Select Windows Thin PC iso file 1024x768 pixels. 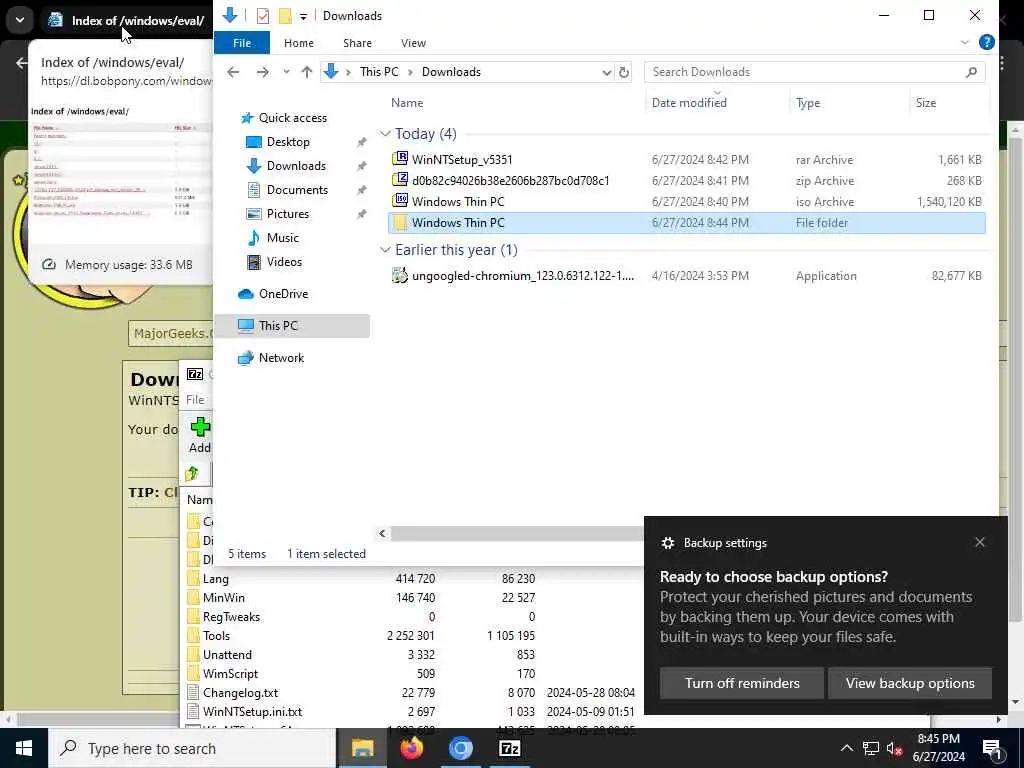tap(686, 202)
